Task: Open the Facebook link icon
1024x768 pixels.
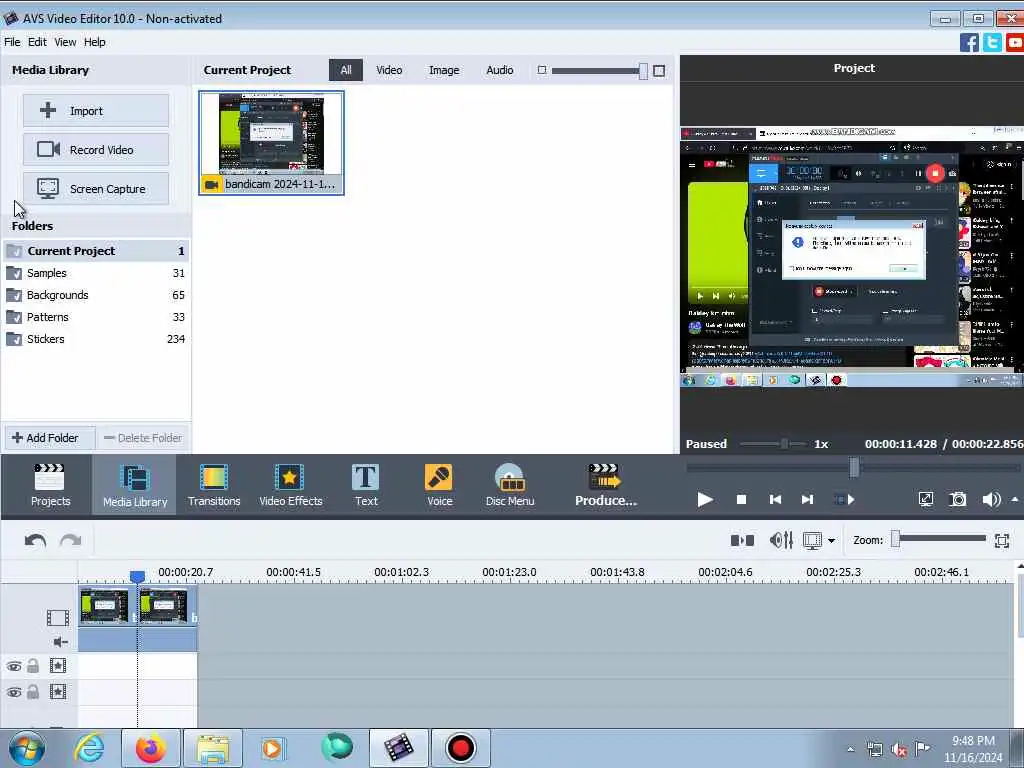Action: pyautogui.click(x=969, y=43)
